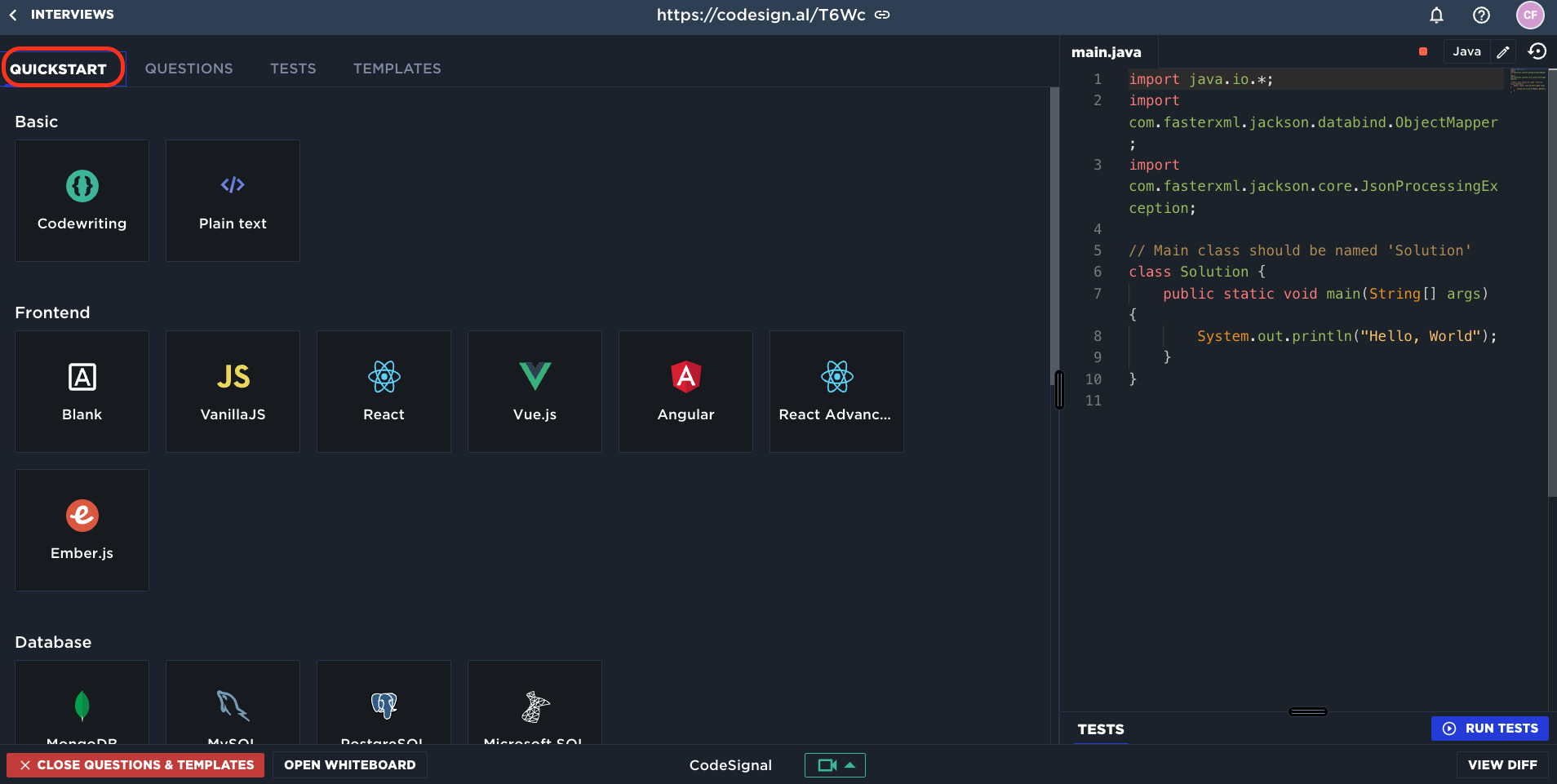Image resolution: width=1557 pixels, height=784 pixels.
Task: Click Close Questions & Templates
Action: coord(135,765)
